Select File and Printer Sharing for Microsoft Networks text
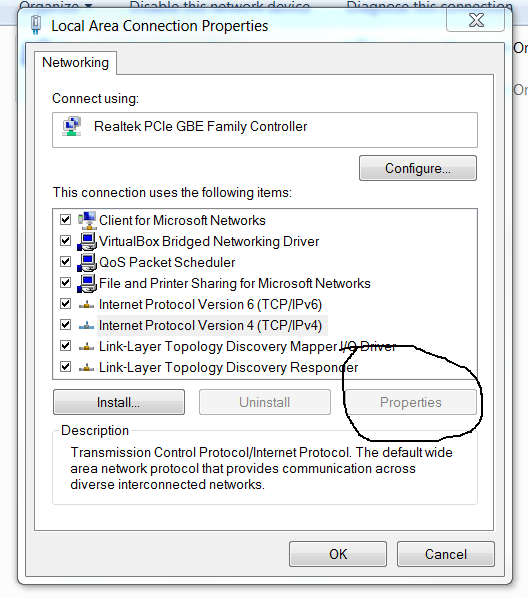Image resolution: width=528 pixels, height=598 pixels. coord(235,283)
